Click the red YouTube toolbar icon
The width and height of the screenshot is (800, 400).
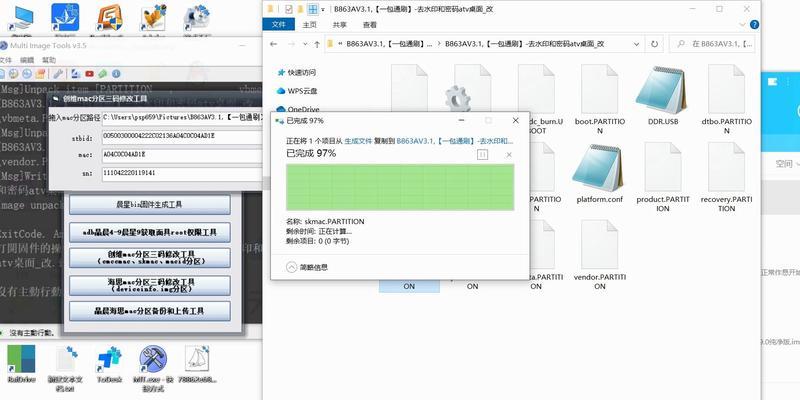click(89, 74)
